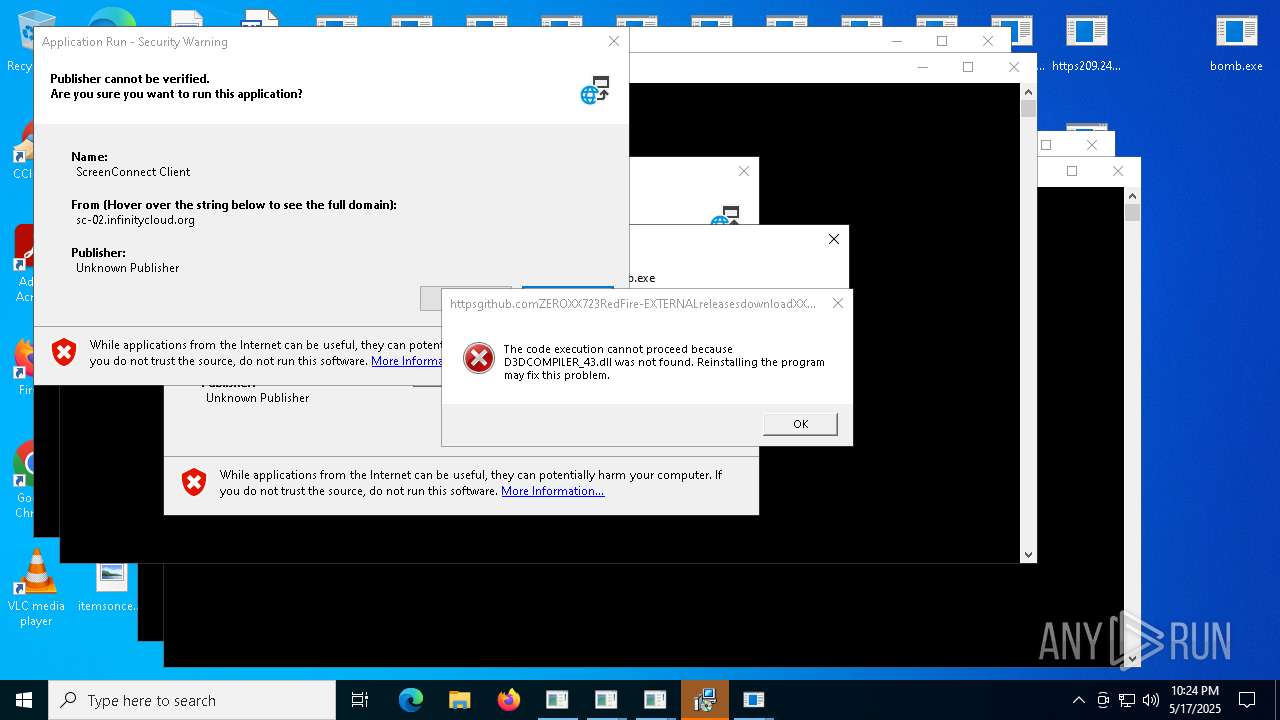Switch to the blue window app in the taskbar
The width and height of the screenshot is (1280, 720).
pos(754,700)
